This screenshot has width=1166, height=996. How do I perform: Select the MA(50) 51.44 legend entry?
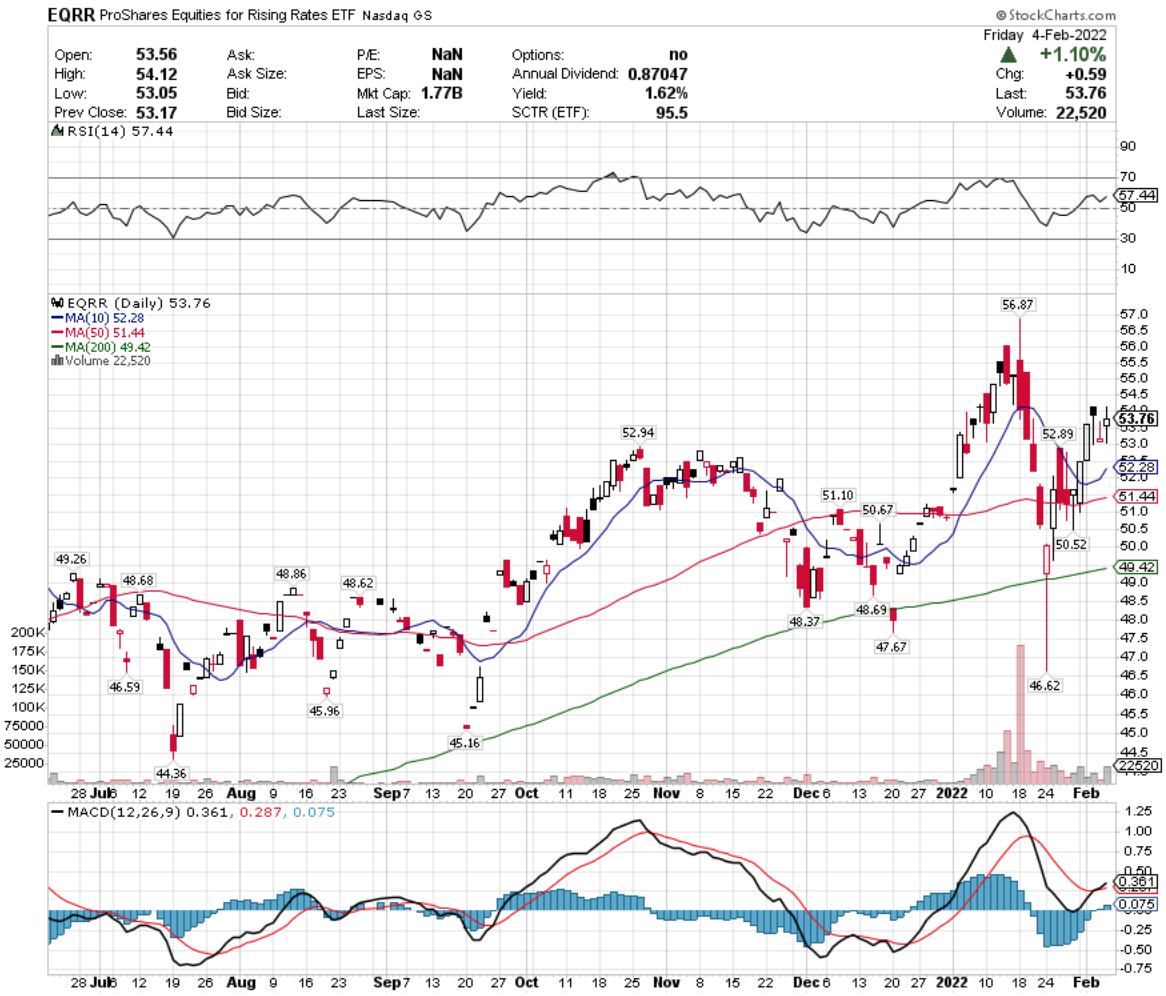click(98, 332)
